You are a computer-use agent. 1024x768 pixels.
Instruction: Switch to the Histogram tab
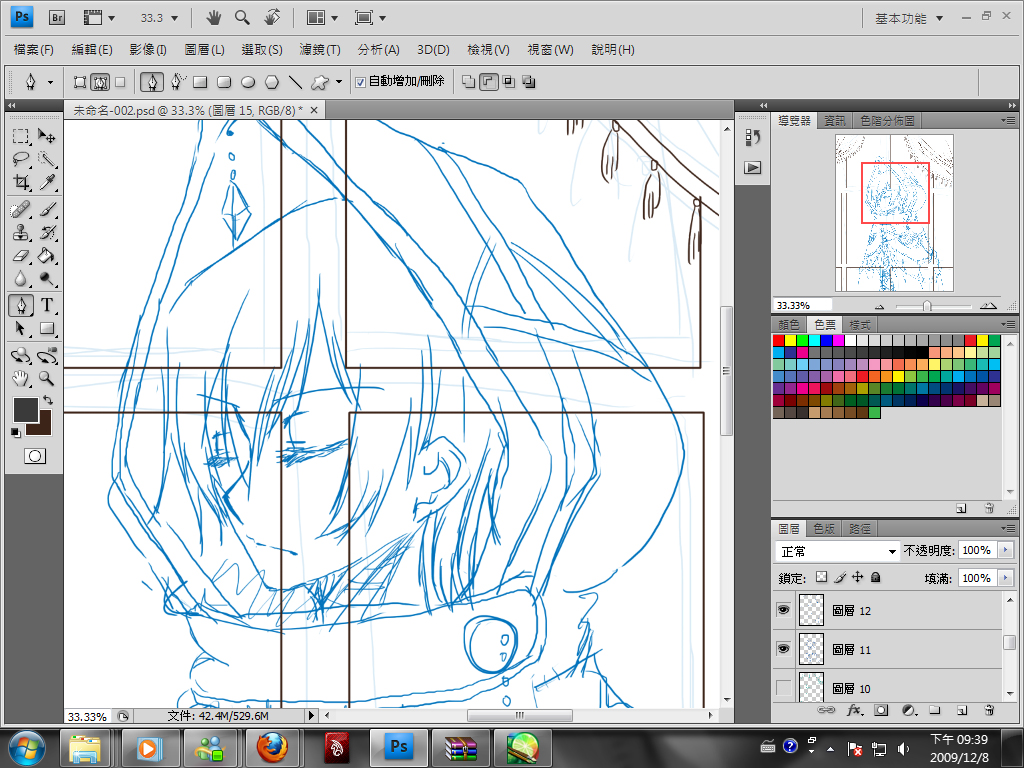coord(887,121)
